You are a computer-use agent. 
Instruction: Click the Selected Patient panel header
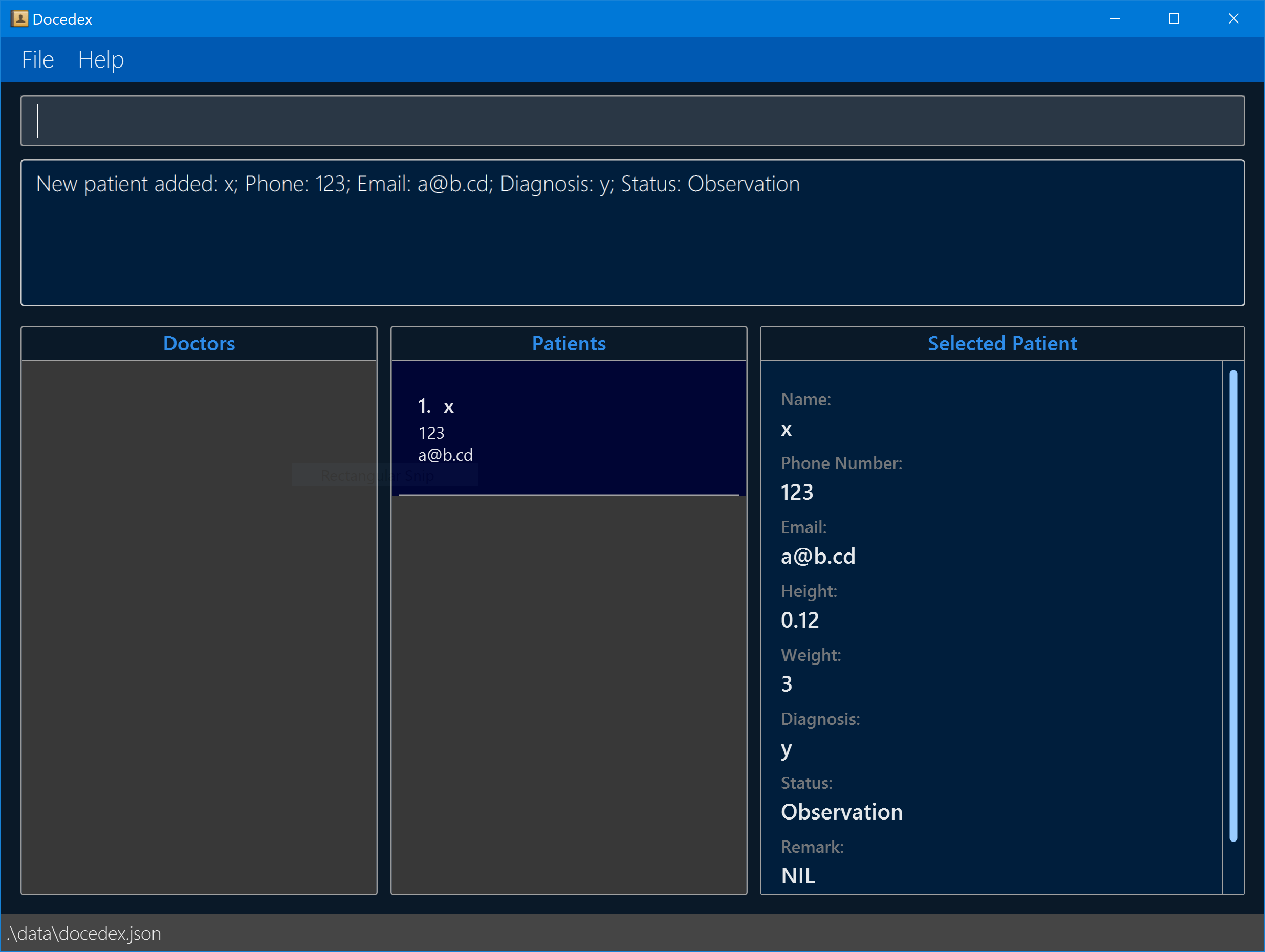click(x=1001, y=344)
